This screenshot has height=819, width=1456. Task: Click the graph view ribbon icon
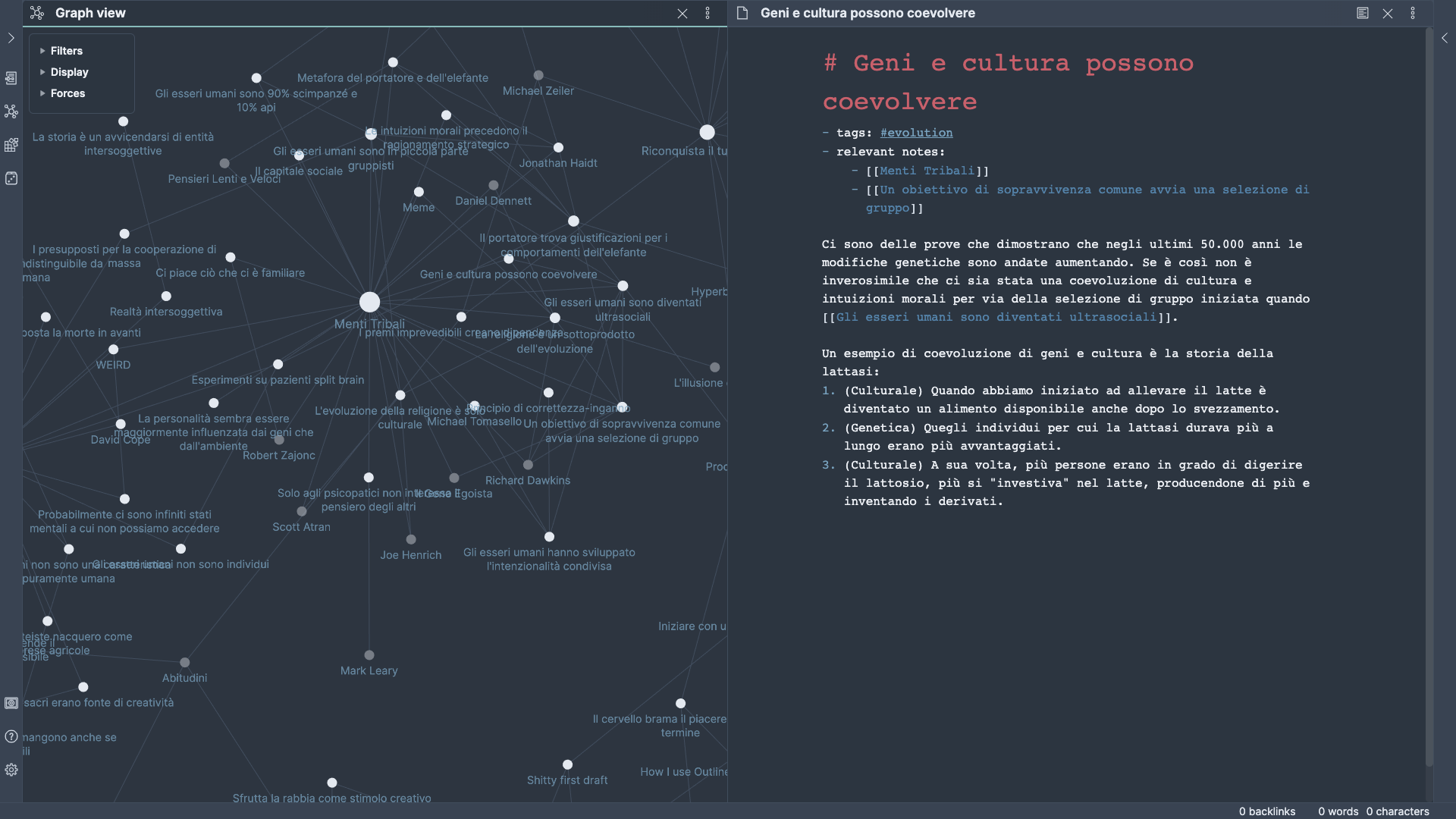pyautogui.click(x=11, y=111)
